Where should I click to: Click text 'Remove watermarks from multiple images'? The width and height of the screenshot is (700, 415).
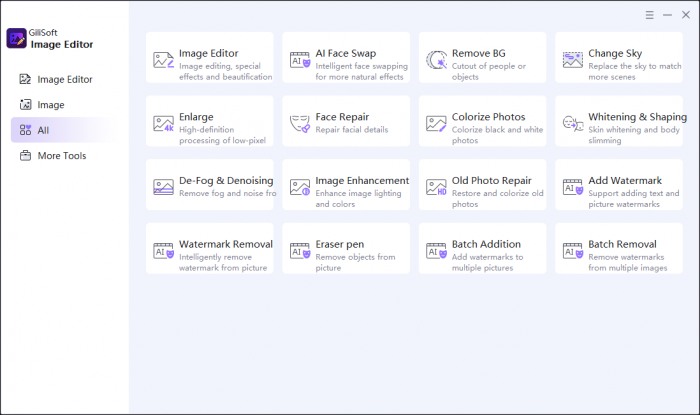point(627,263)
